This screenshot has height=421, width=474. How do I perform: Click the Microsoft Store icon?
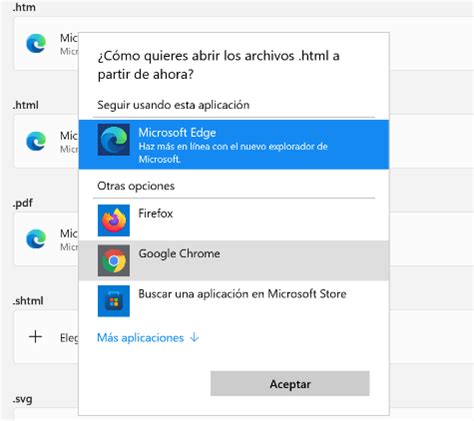tap(114, 301)
